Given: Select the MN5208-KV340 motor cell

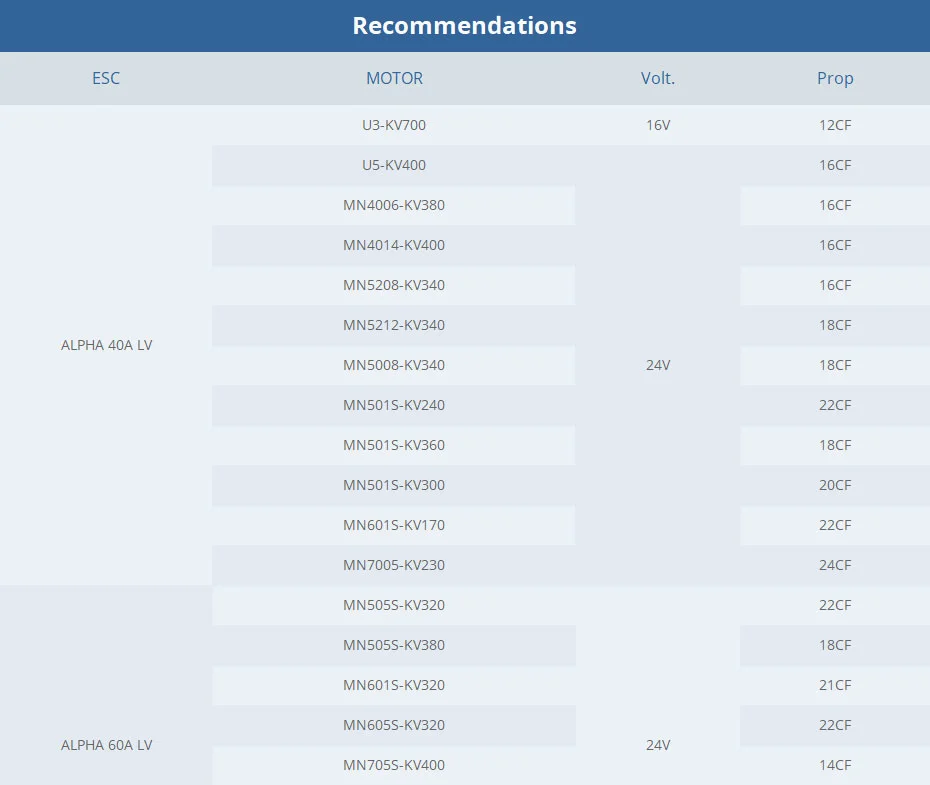Looking at the screenshot, I should click(394, 285).
